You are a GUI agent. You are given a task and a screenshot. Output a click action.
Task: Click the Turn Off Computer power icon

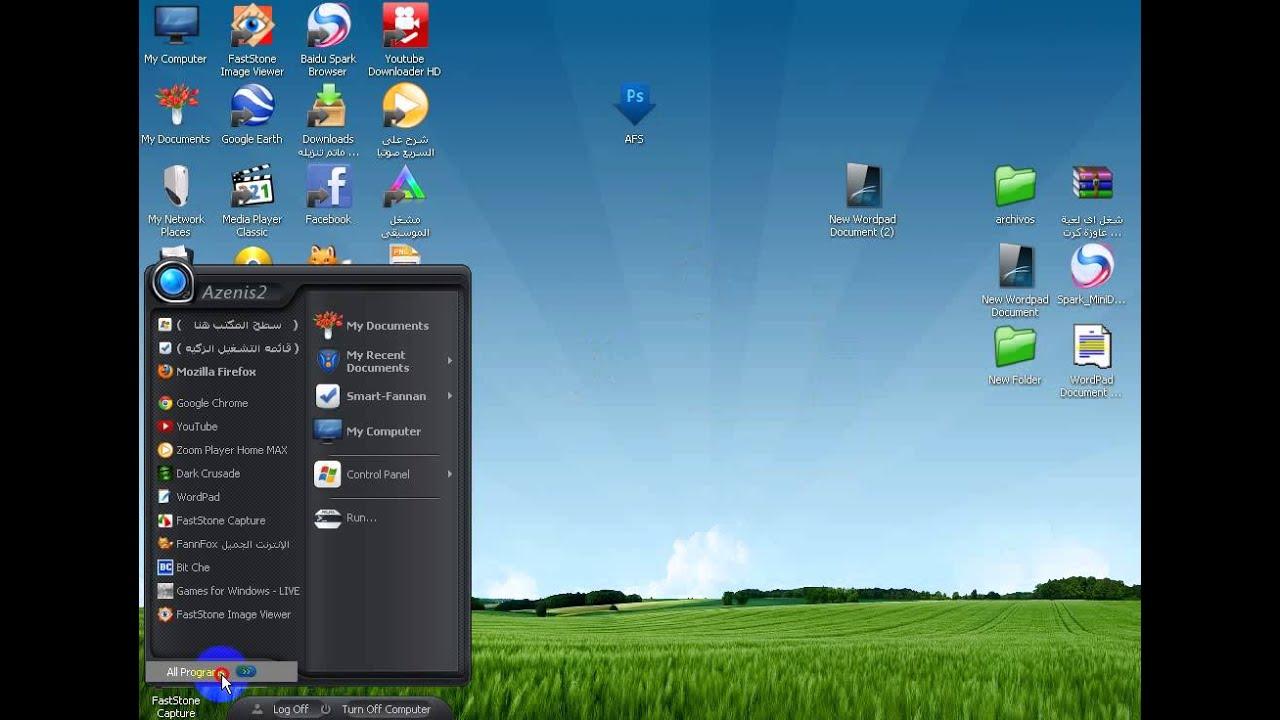click(326, 709)
